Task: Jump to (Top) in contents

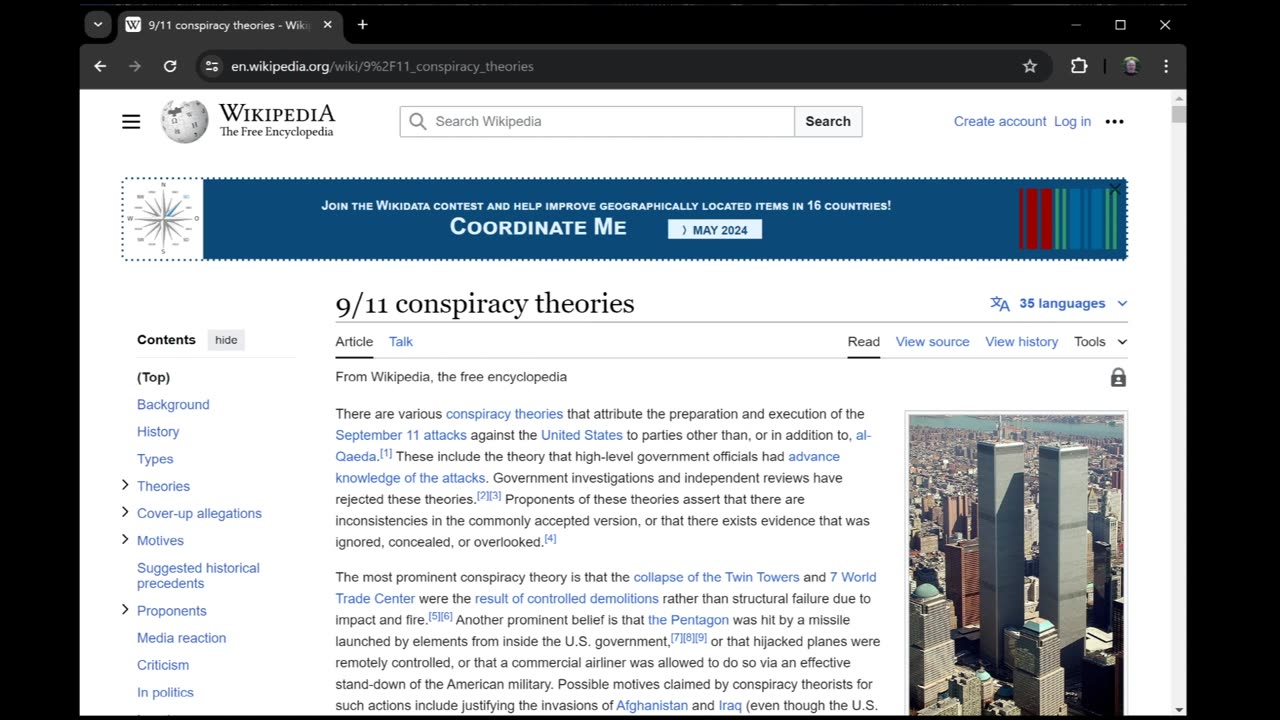Action: pyautogui.click(x=154, y=377)
